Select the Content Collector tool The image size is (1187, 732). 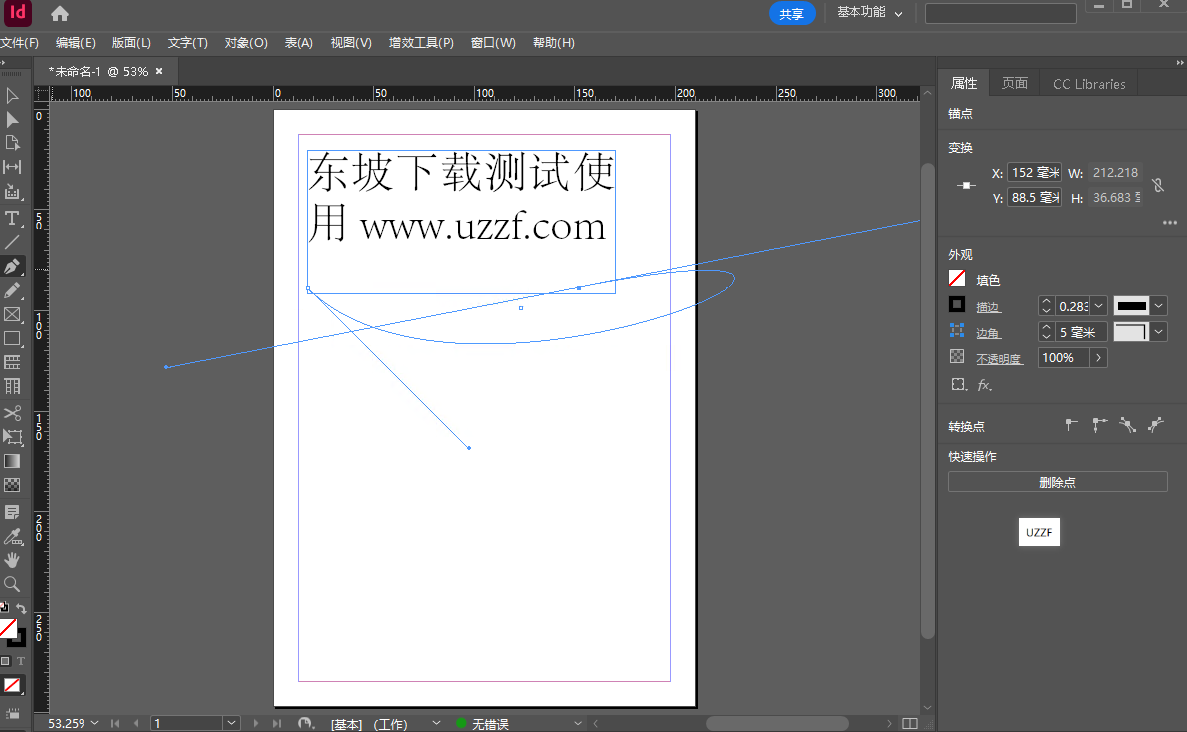pos(12,192)
